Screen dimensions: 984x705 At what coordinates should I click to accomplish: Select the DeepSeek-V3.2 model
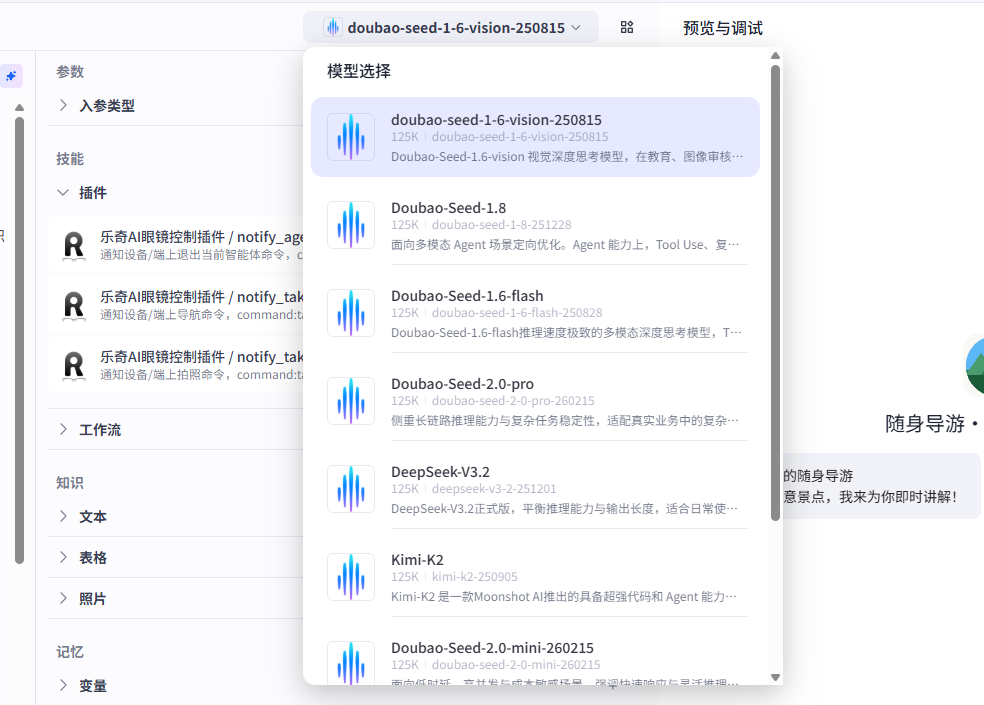[535, 488]
